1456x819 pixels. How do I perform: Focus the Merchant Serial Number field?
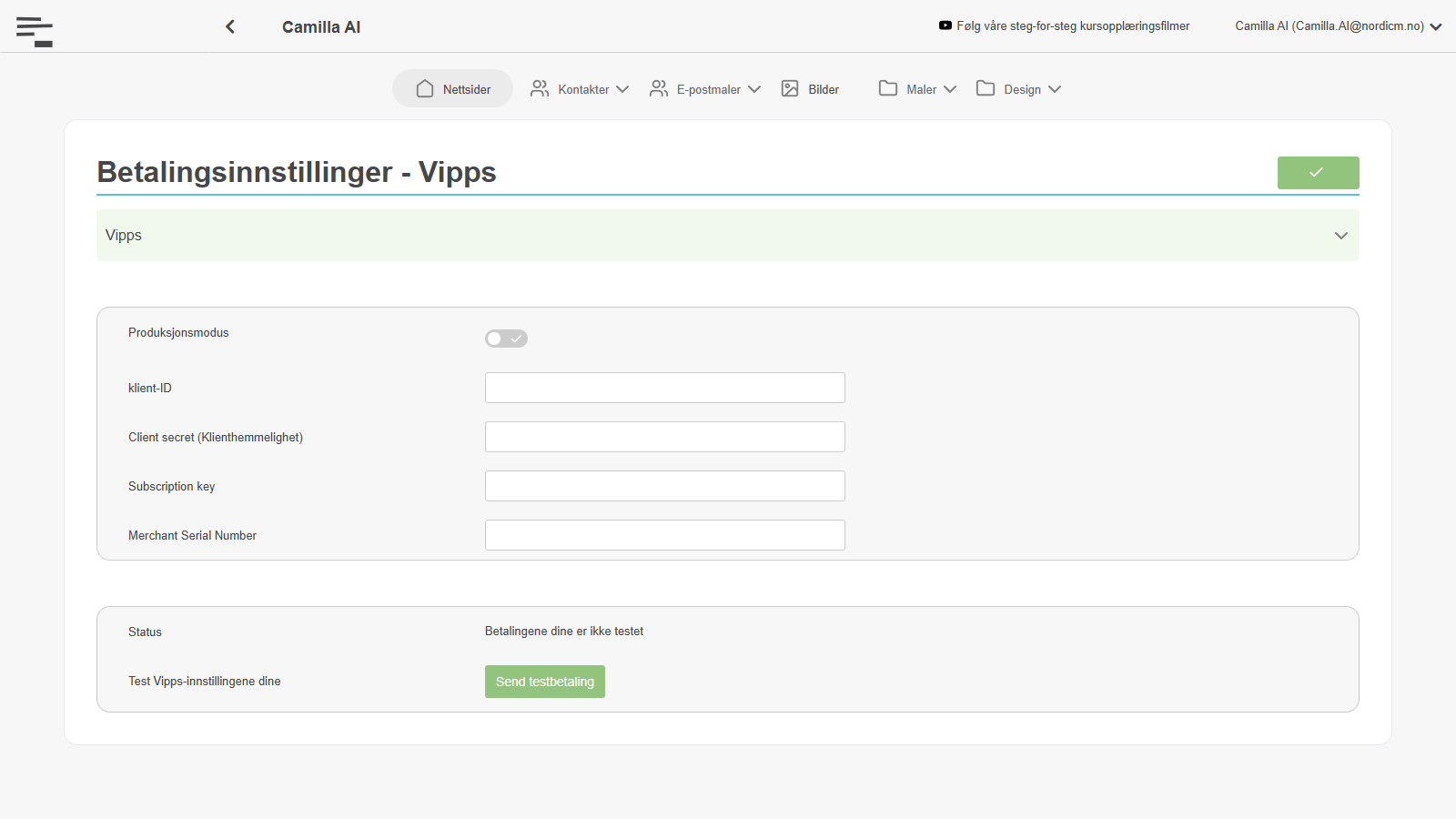(665, 535)
